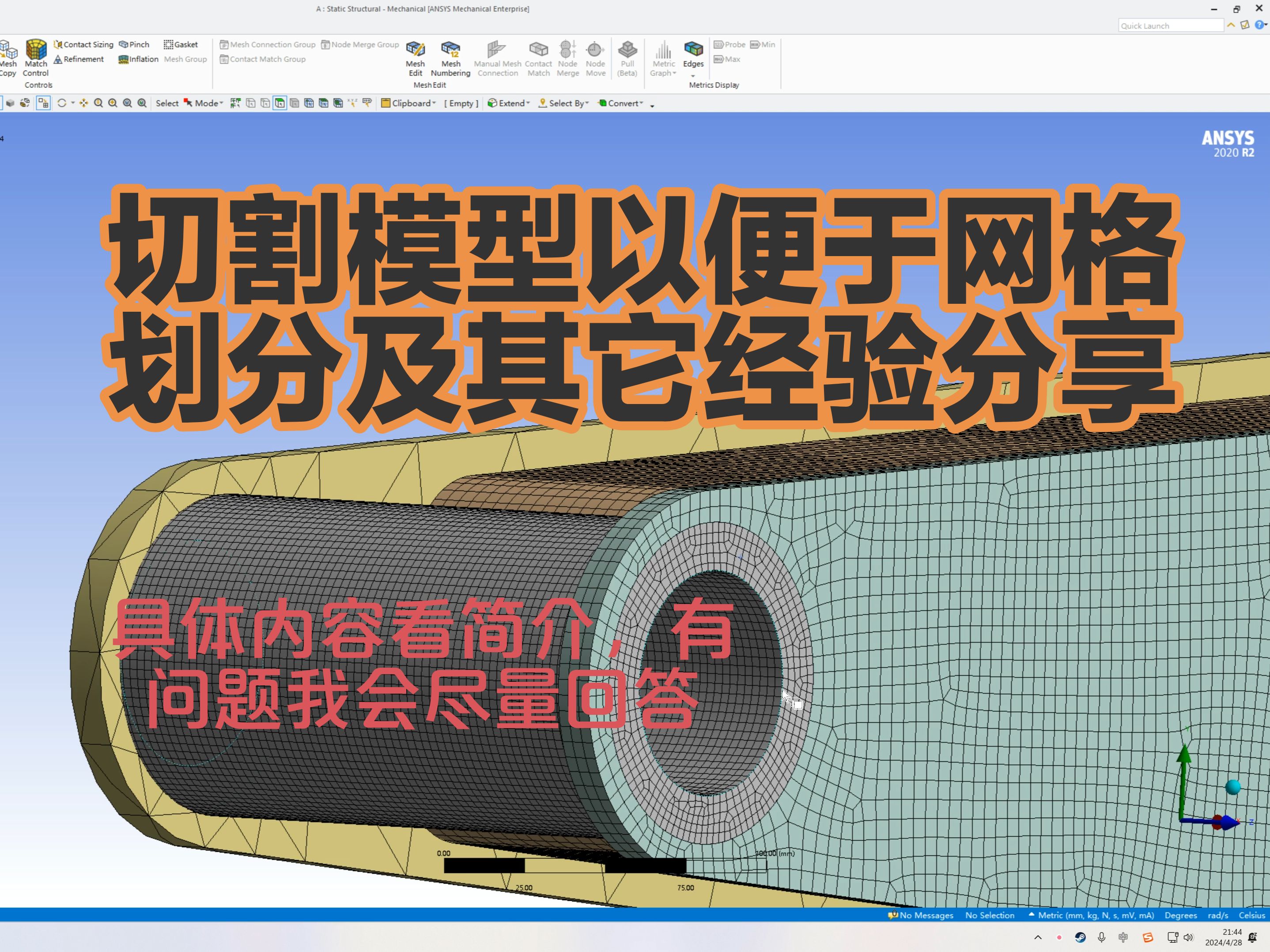The width and height of the screenshot is (1270, 952).
Task: Toggle the face selection filter
Action: pyautogui.click(x=280, y=103)
